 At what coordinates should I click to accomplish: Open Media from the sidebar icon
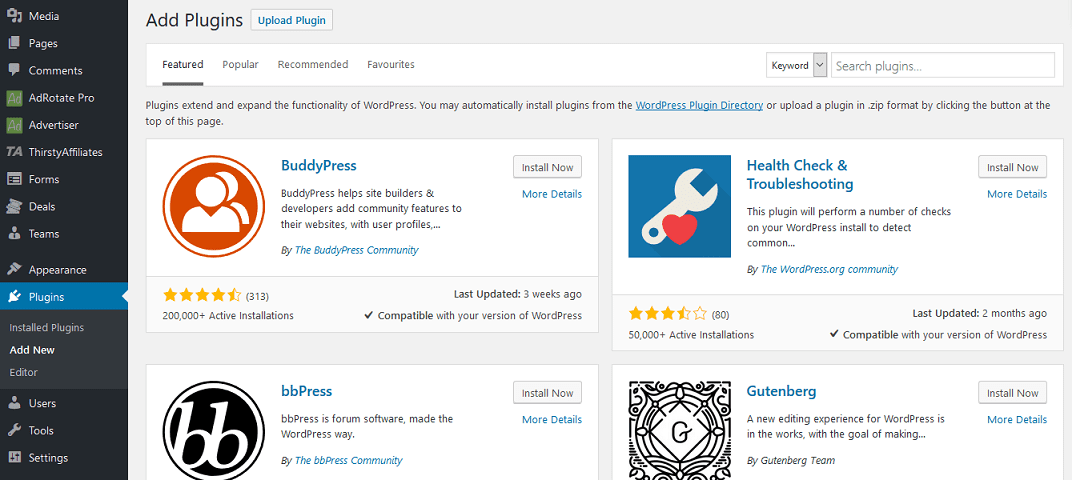tap(15, 16)
